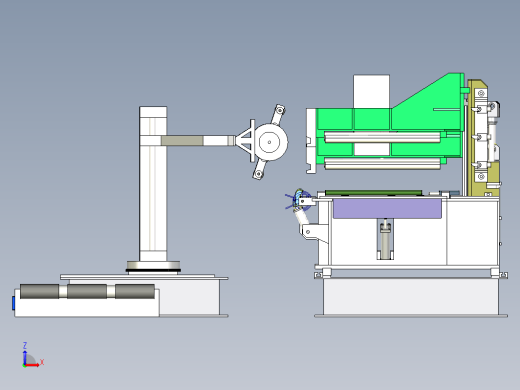Select the gray base box under the right machine
520x390 pixels.
click(x=411, y=297)
